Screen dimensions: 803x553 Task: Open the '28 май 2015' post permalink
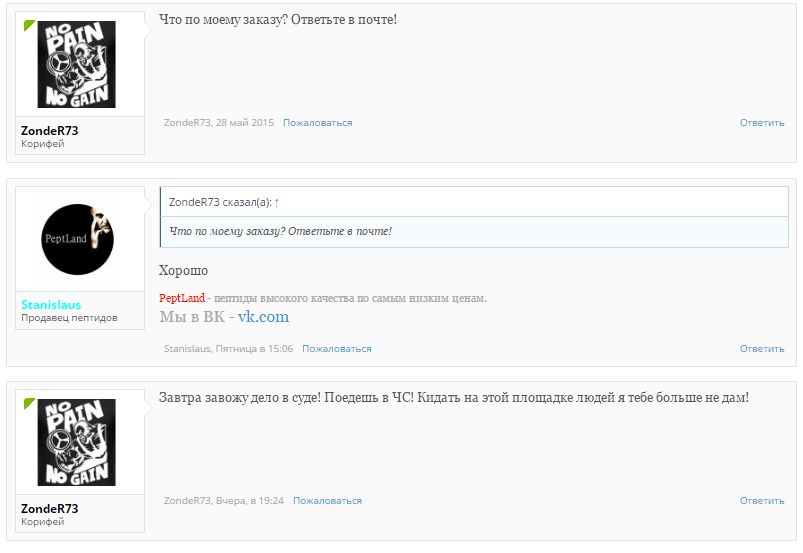point(245,123)
